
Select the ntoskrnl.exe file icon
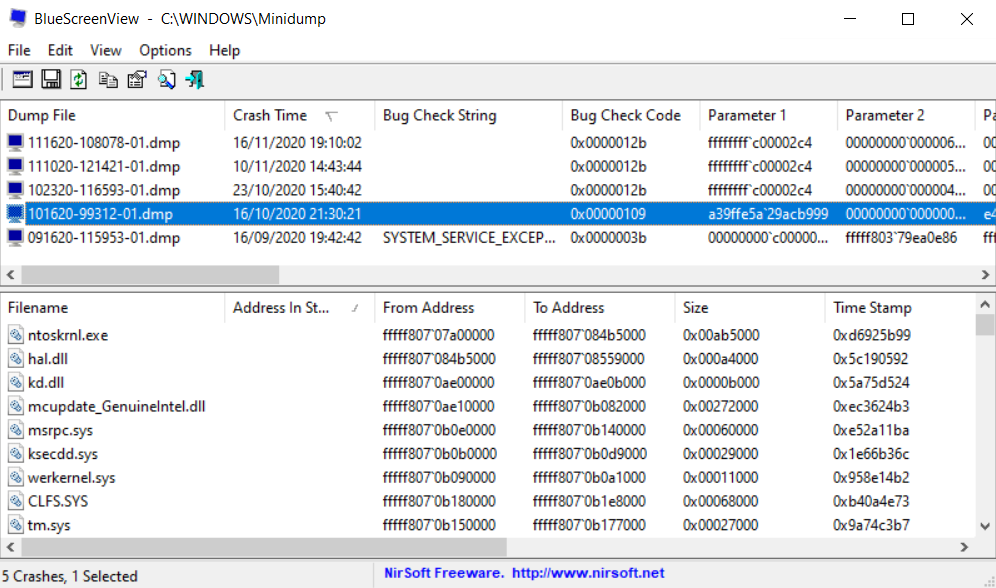coord(16,335)
